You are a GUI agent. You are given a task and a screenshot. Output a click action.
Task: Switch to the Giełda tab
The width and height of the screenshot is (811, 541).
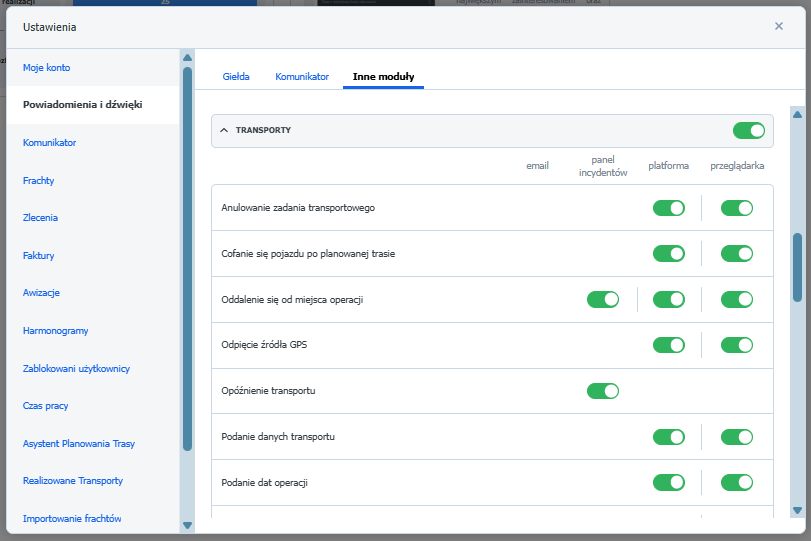point(236,77)
